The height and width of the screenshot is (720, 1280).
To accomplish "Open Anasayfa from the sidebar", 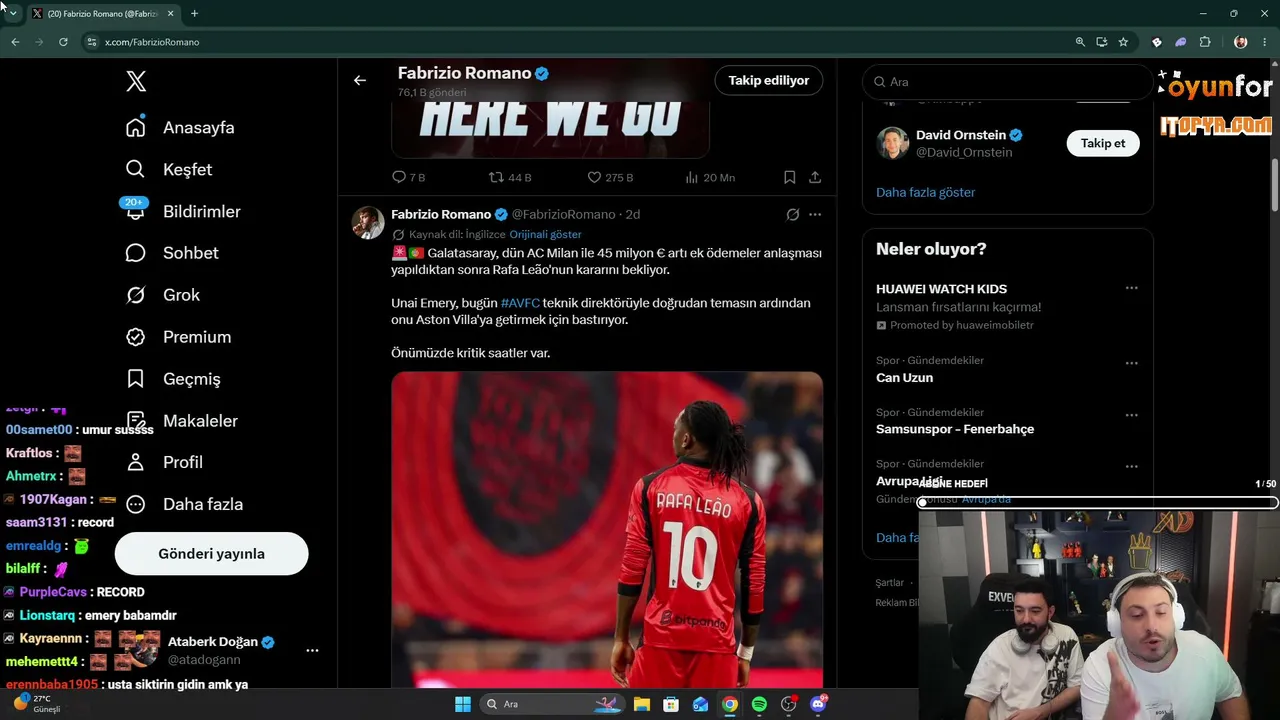I will 180,128.
